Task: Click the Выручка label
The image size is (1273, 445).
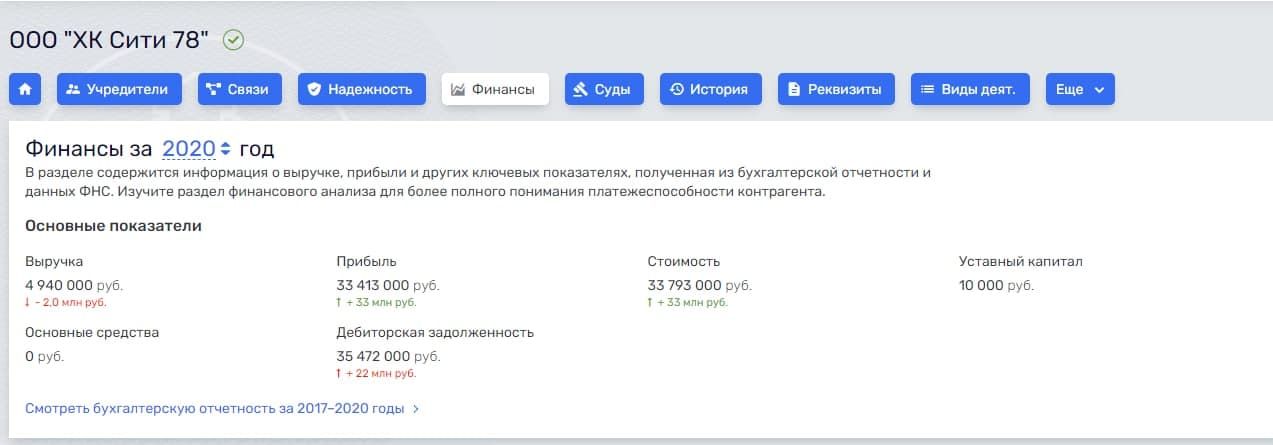Action: coord(54,262)
